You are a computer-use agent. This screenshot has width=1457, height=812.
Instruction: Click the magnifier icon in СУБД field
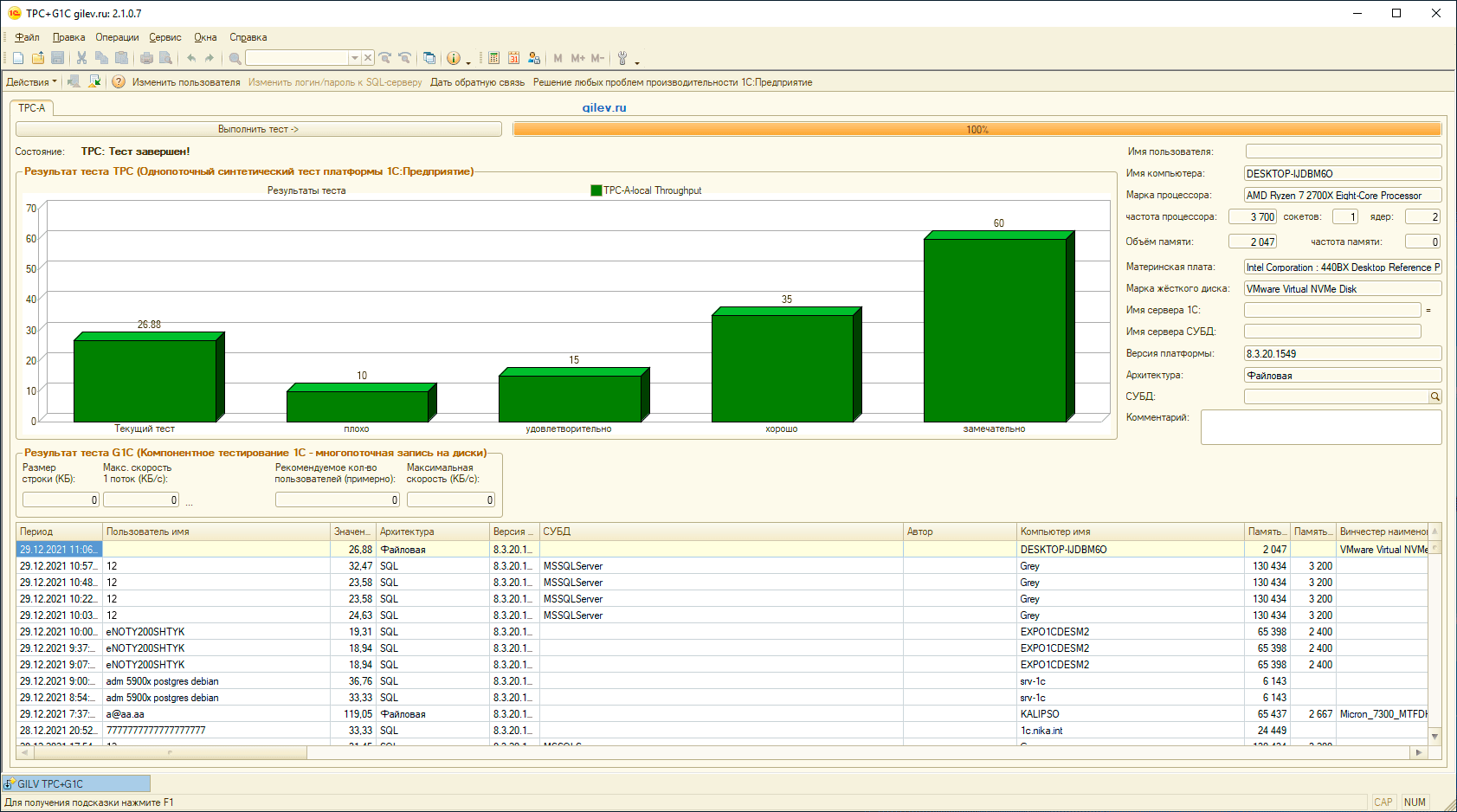pyautogui.click(x=1434, y=396)
